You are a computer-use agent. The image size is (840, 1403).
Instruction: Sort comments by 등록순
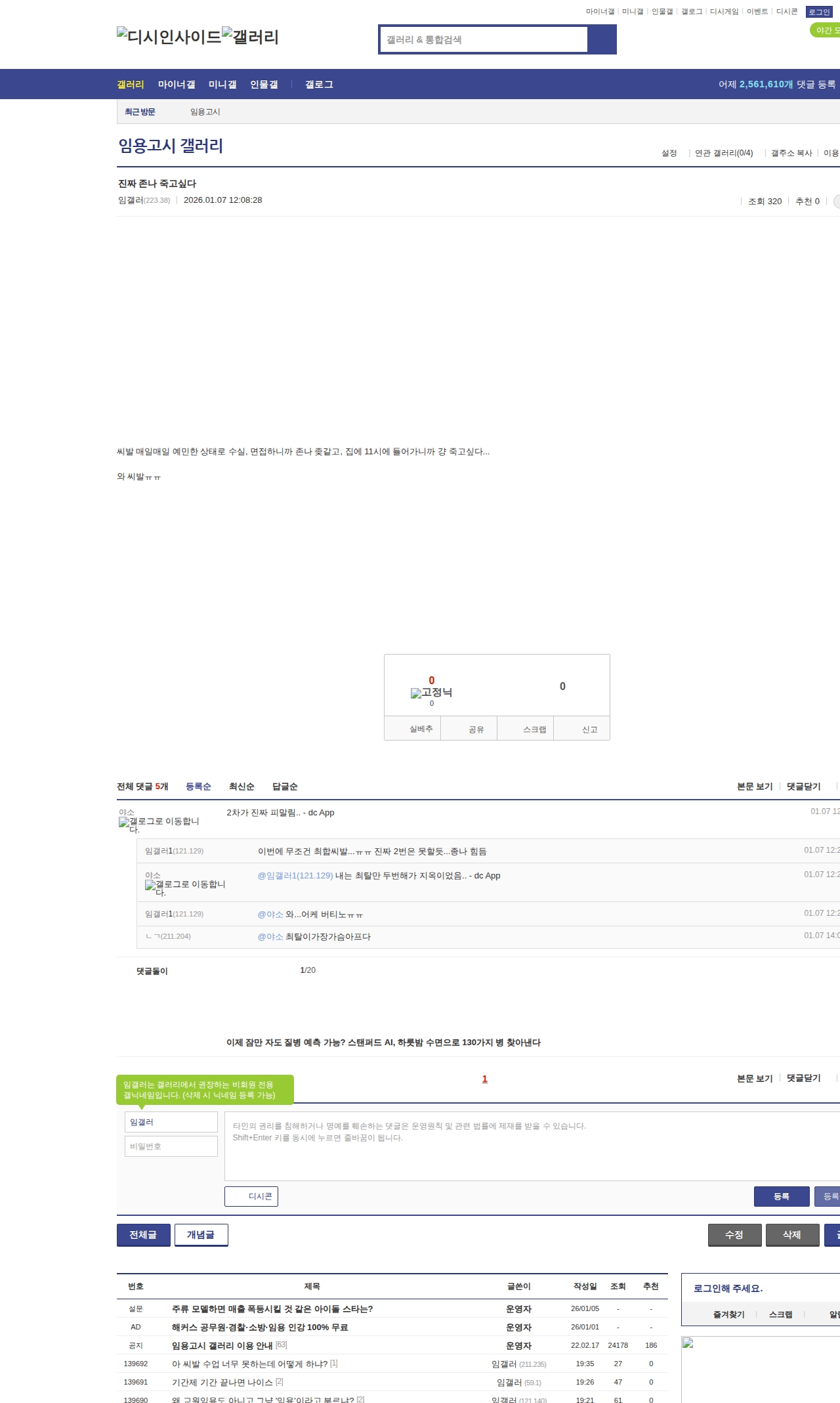198,787
